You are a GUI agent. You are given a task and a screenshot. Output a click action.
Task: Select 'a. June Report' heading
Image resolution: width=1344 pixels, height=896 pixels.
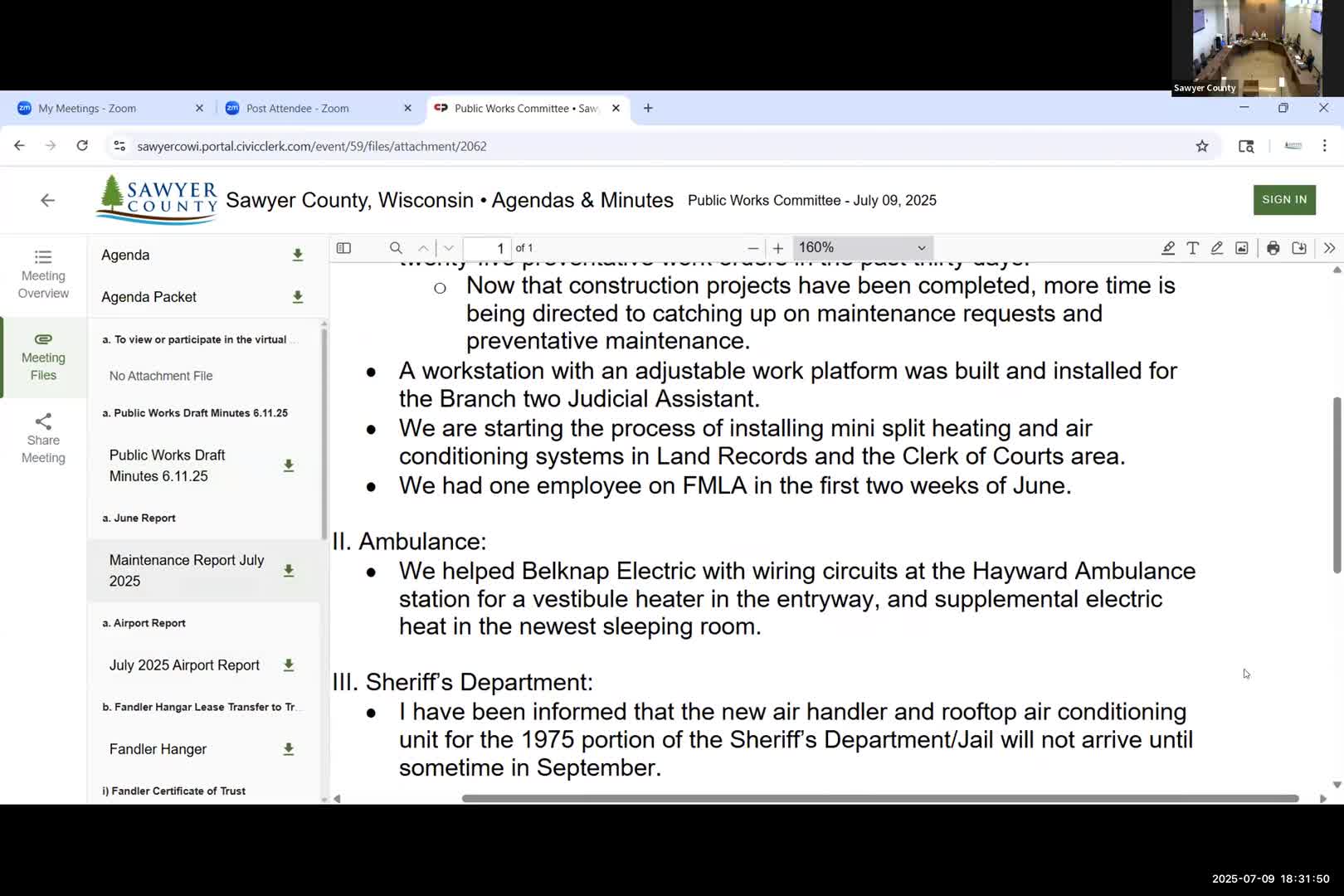pyautogui.click(x=139, y=518)
